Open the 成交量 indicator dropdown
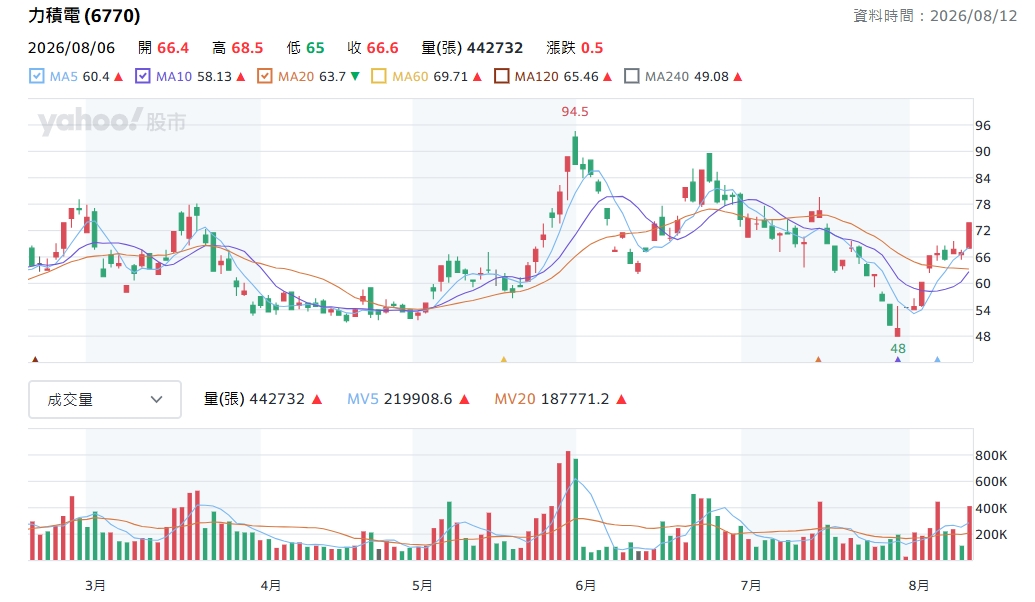The height and width of the screenshot is (602, 1035). pyautogui.click(x=105, y=399)
